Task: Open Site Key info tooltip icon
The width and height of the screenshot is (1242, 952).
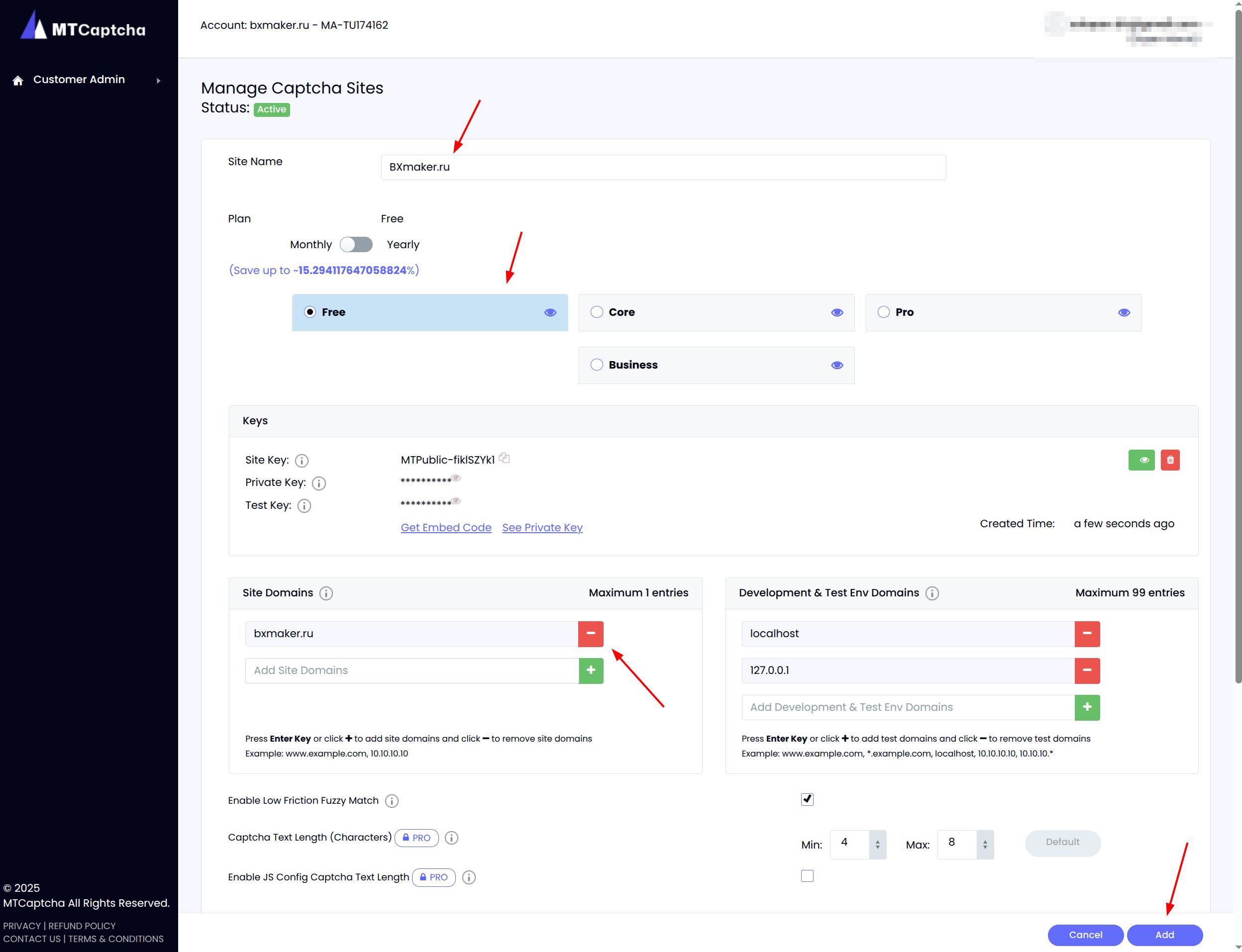Action: [302, 461]
